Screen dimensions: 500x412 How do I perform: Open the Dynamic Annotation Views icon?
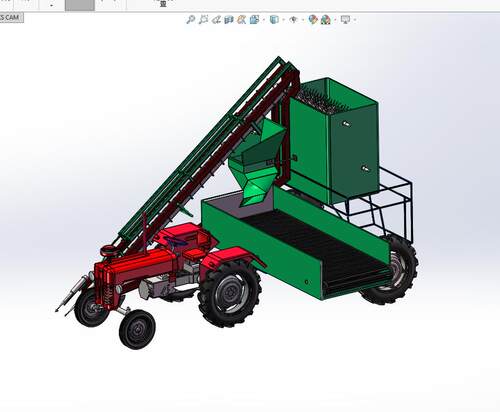point(242,20)
